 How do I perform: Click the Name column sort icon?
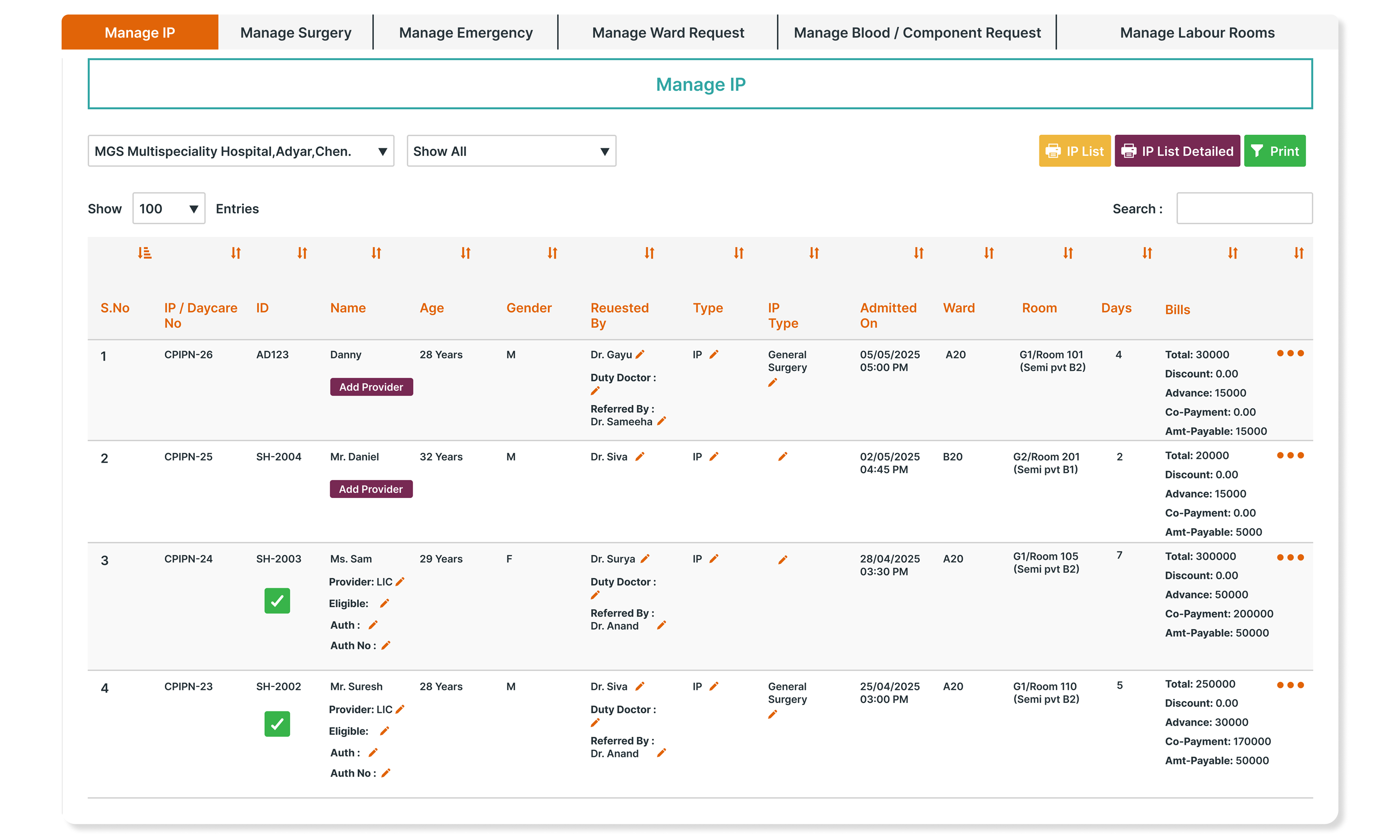376,253
